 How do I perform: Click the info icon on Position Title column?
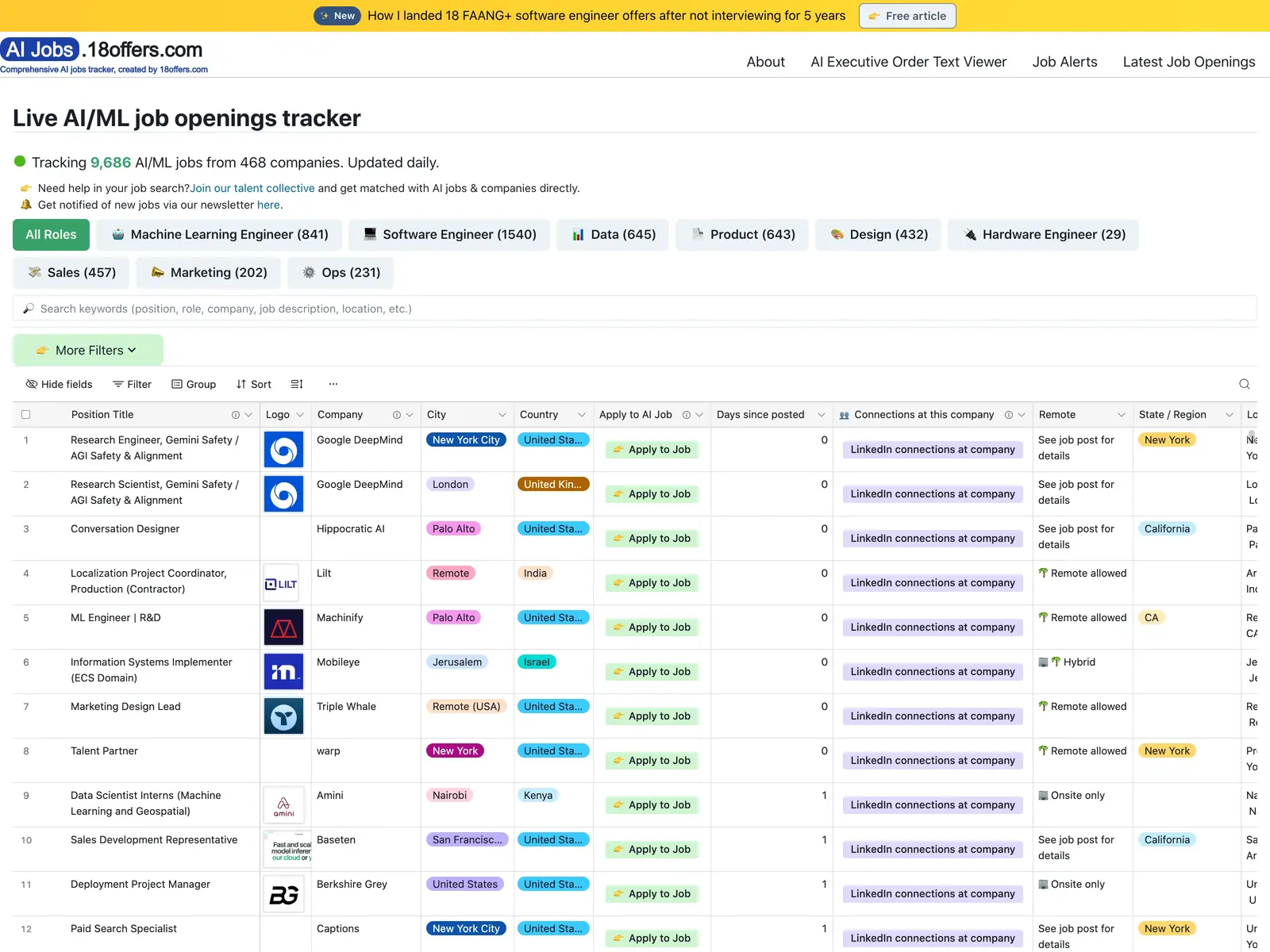tap(236, 415)
